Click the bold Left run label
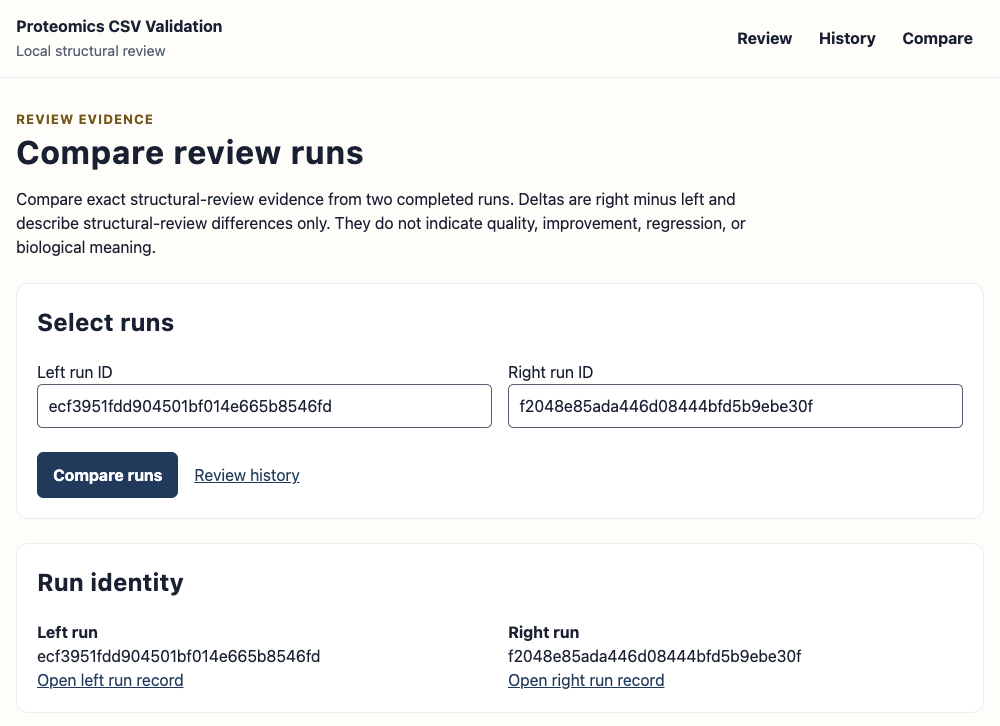 [67, 632]
